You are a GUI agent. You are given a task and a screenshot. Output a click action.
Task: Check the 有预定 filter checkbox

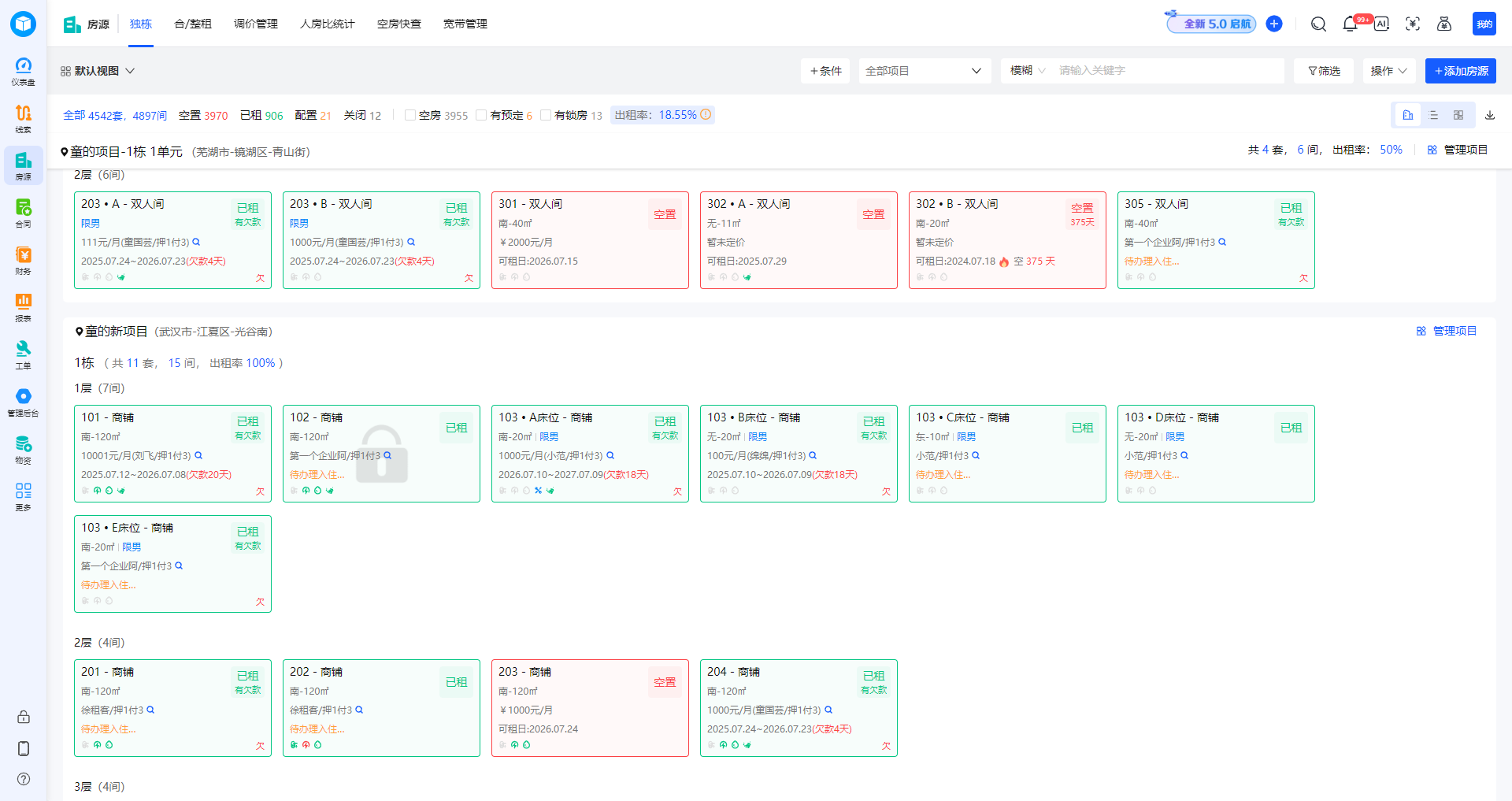(x=481, y=115)
